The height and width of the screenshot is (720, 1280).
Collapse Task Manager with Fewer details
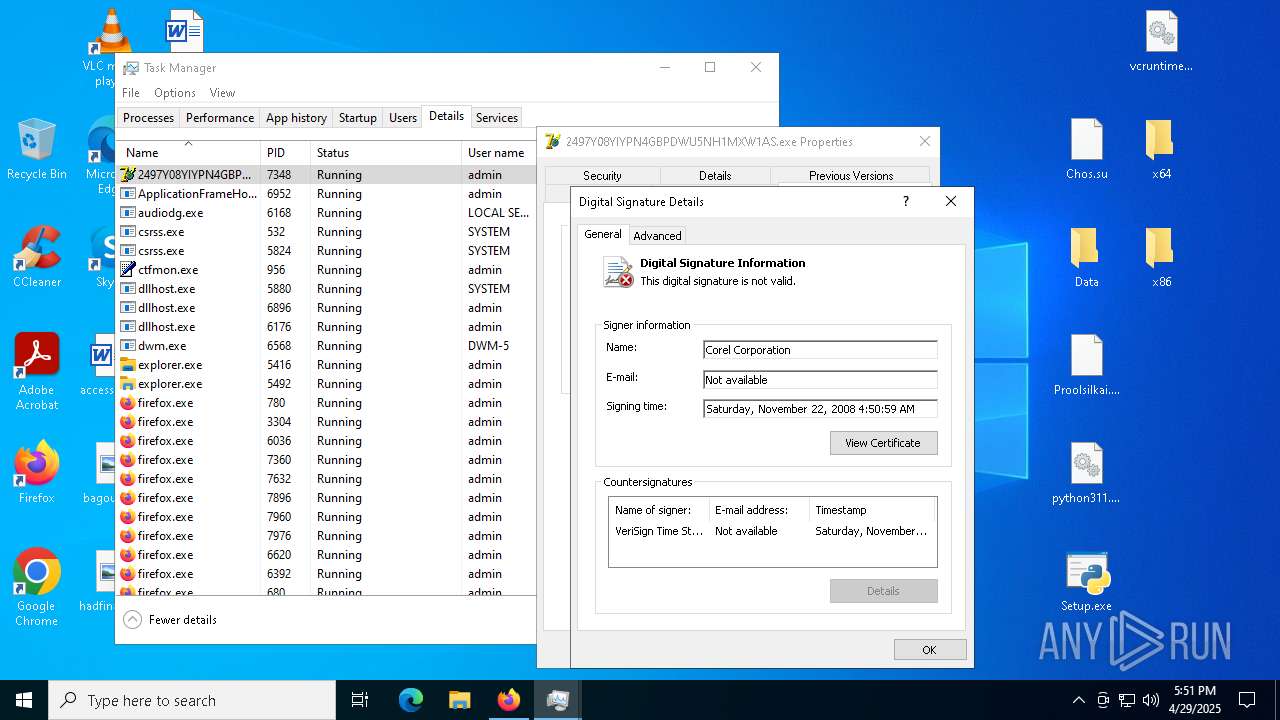(171, 620)
